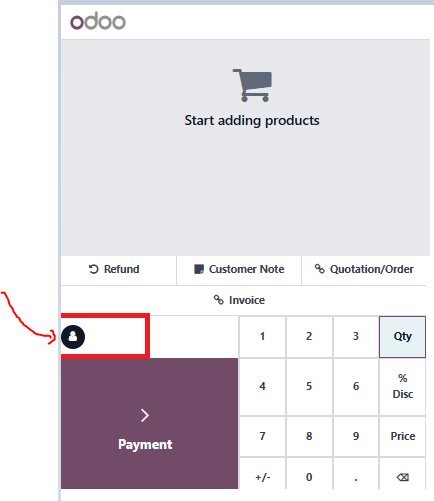The width and height of the screenshot is (434, 501).
Task: Open Quotation/Order link
Action: [x=364, y=269]
